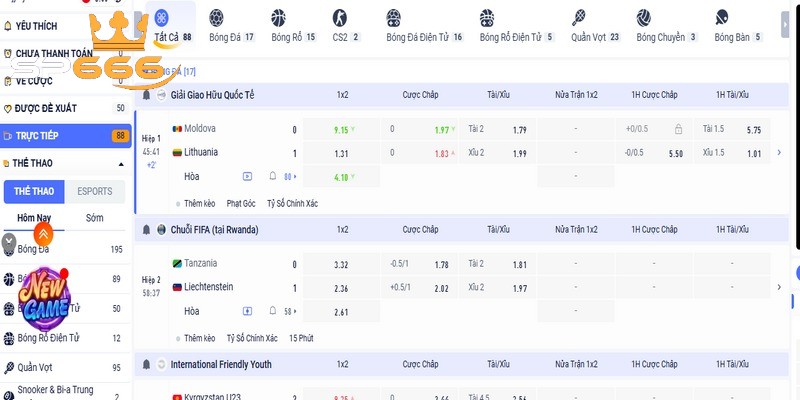The height and width of the screenshot is (400, 800).
Task: Toggle bell for International Friendly Youth
Action: click(x=146, y=365)
